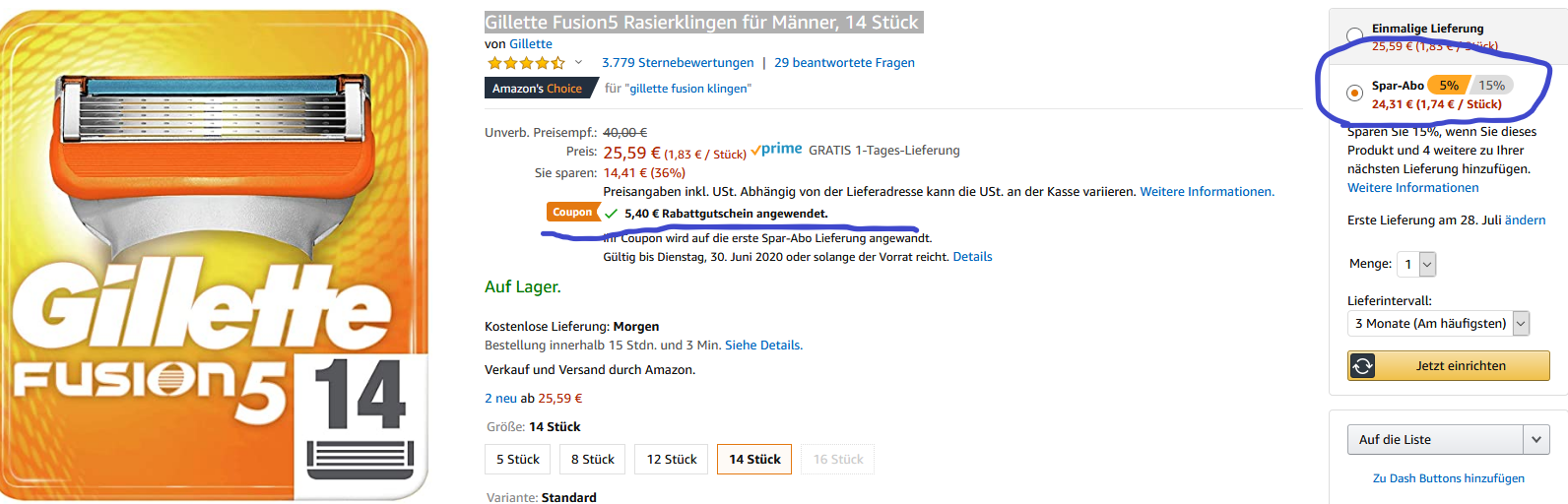Viewport: 1568px width, 504px height.
Task: Select the Spar-Abo radio option
Action: click(1355, 93)
